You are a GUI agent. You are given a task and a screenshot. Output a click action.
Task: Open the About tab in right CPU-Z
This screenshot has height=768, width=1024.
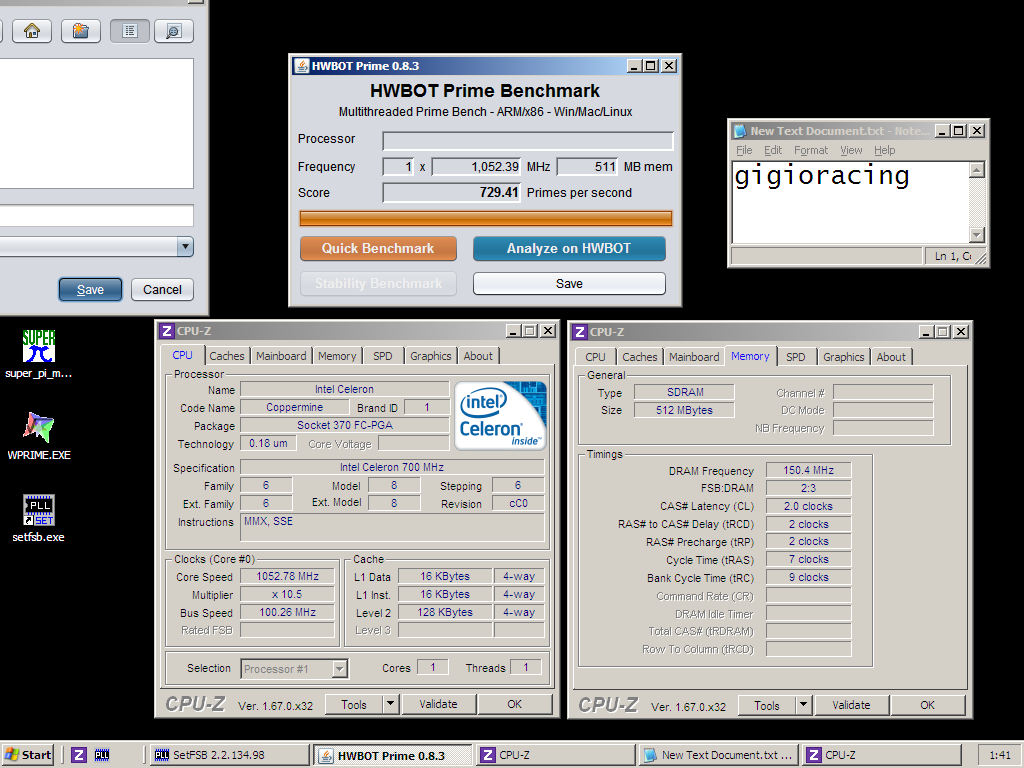[891, 357]
